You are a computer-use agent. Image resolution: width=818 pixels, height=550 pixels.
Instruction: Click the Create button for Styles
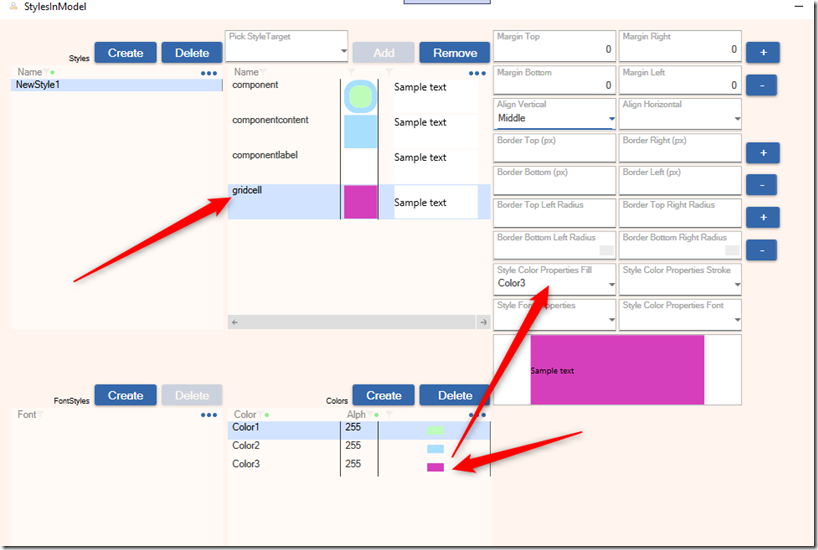pyautogui.click(x=126, y=53)
